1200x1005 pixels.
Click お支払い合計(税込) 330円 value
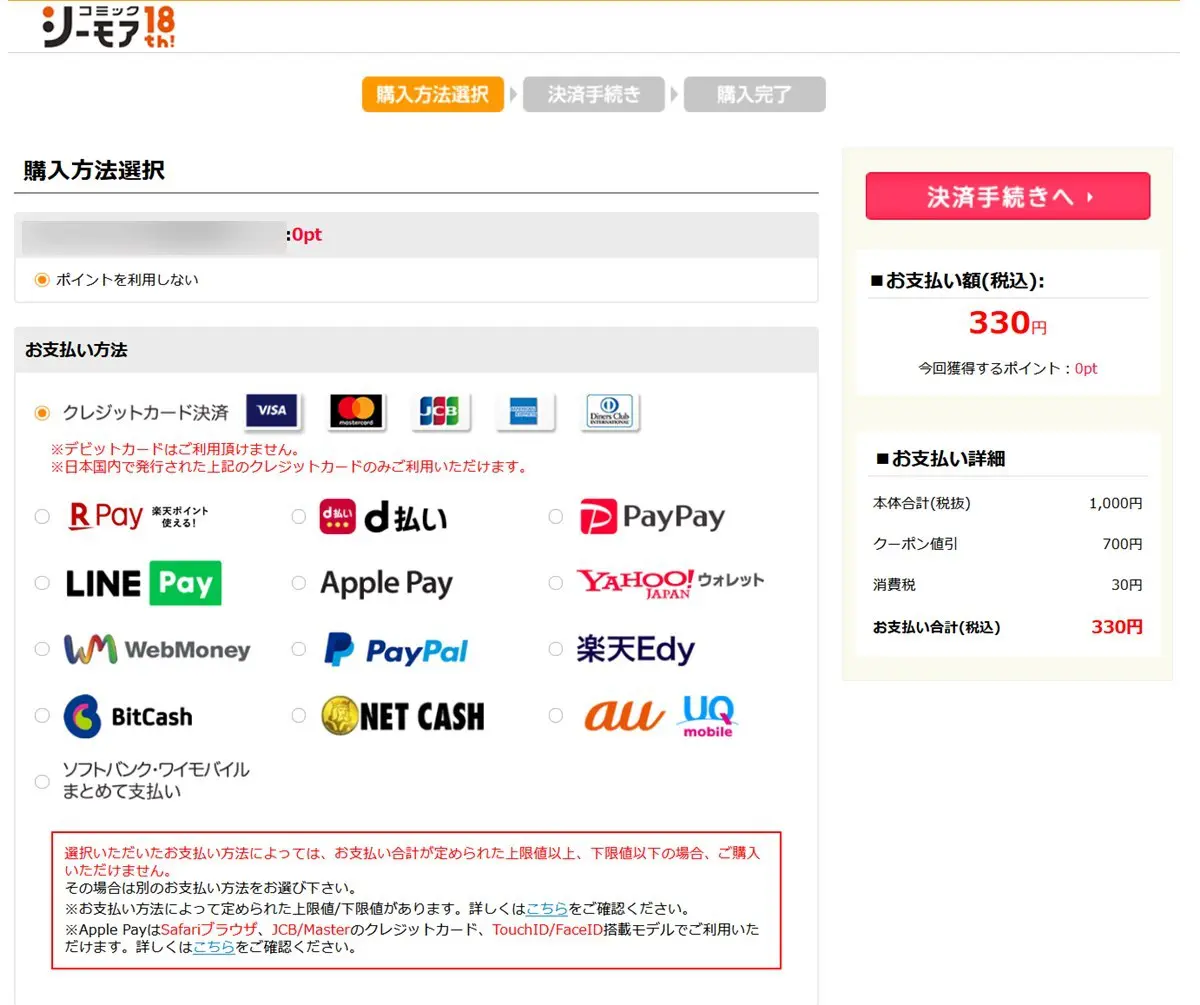point(1117,627)
